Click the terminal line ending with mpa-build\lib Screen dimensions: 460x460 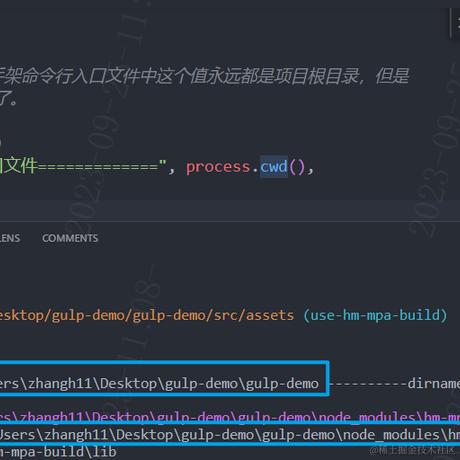58,452
